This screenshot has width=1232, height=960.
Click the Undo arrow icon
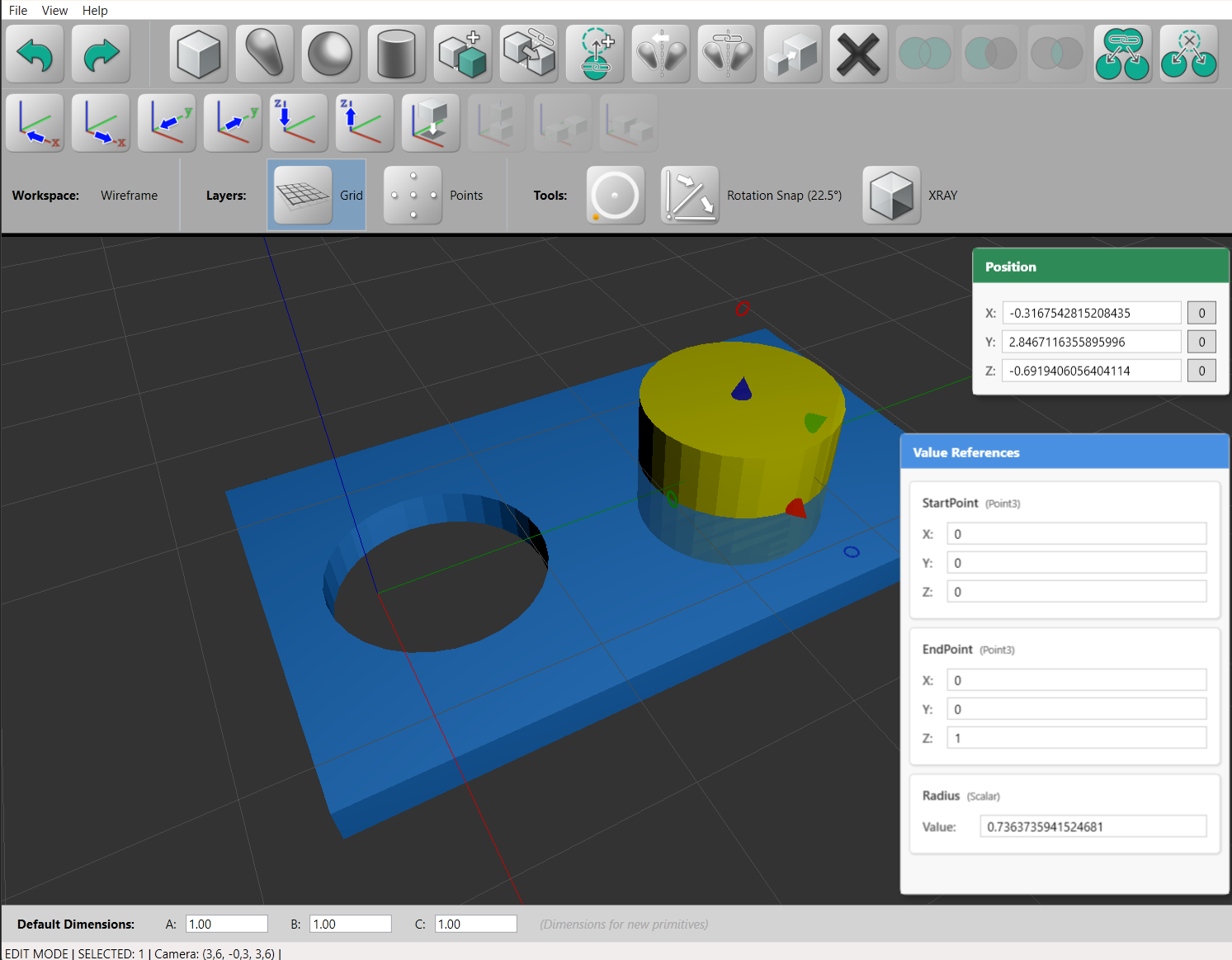[35, 53]
